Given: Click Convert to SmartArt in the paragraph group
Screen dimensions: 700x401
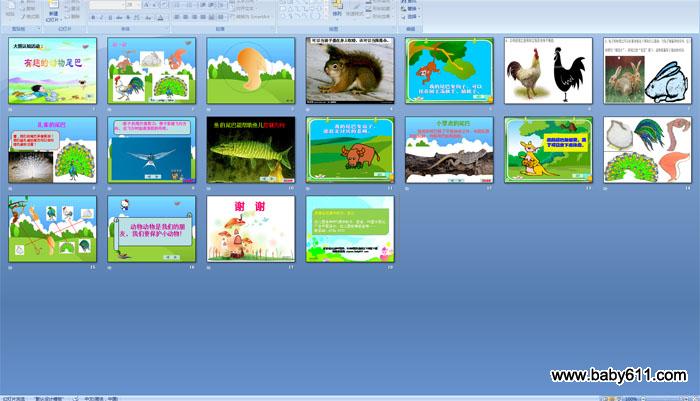Looking at the screenshot, I should coord(250,17).
